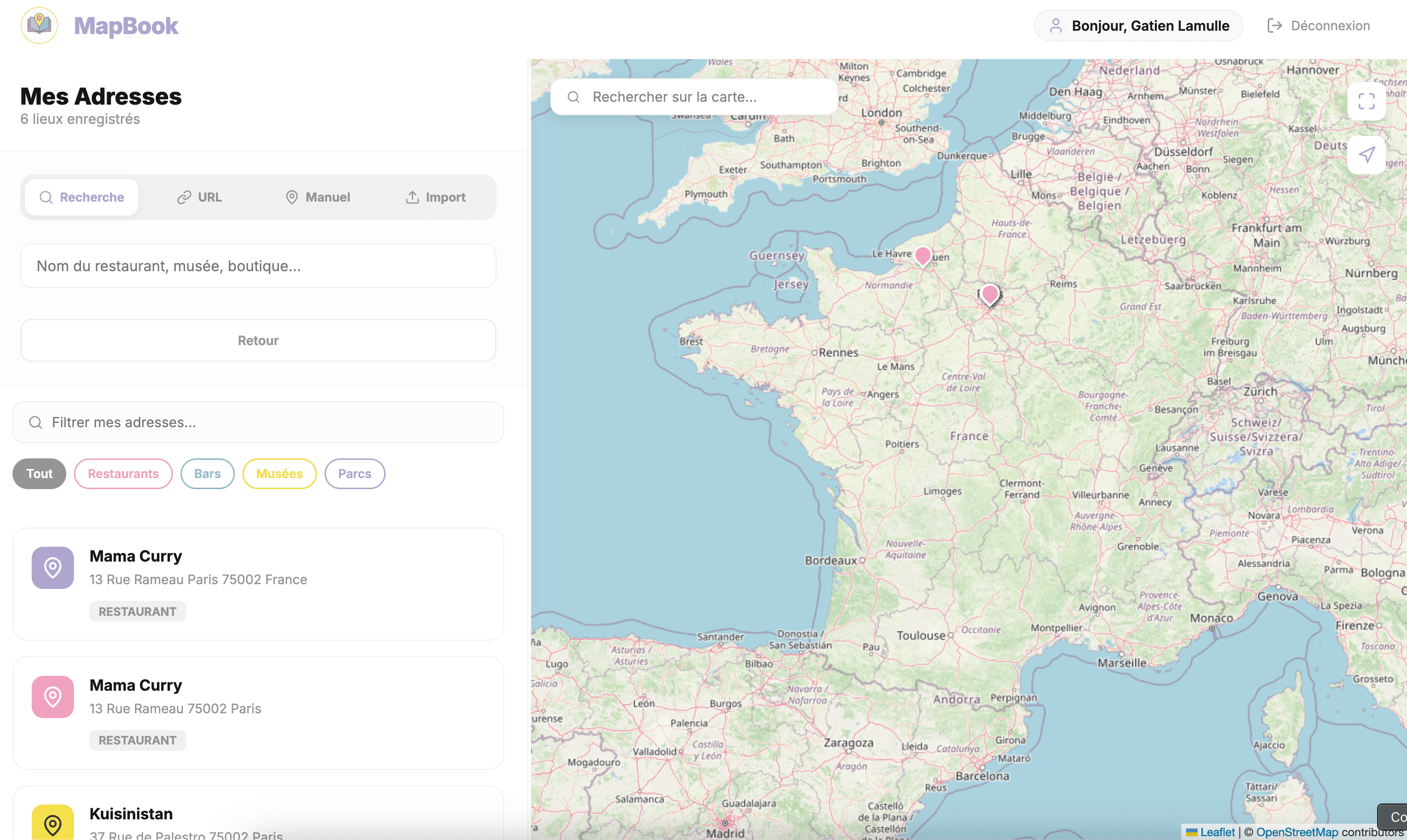Switch to the Manuel tab
The width and height of the screenshot is (1407, 840).
coord(317,197)
